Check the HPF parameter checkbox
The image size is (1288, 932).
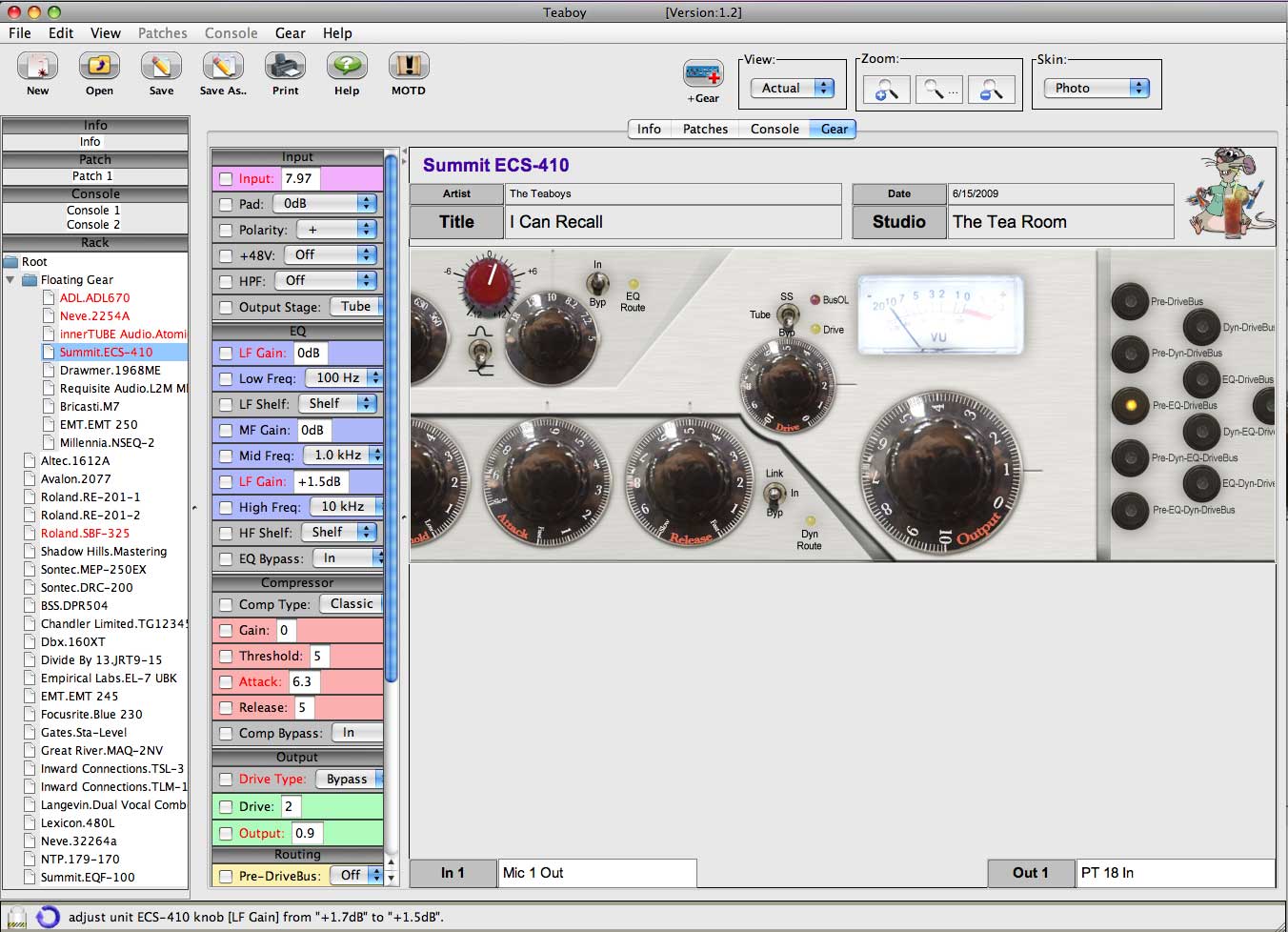coord(226,281)
